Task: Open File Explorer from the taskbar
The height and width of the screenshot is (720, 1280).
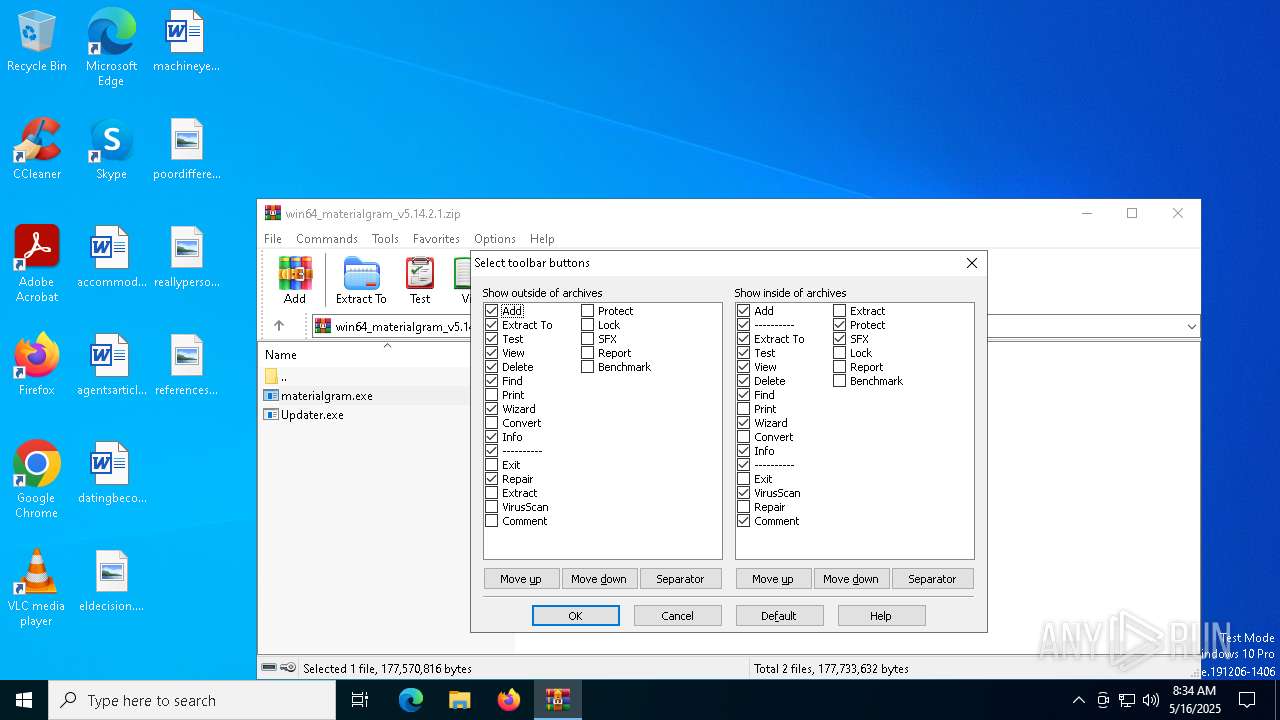Action: tap(459, 700)
